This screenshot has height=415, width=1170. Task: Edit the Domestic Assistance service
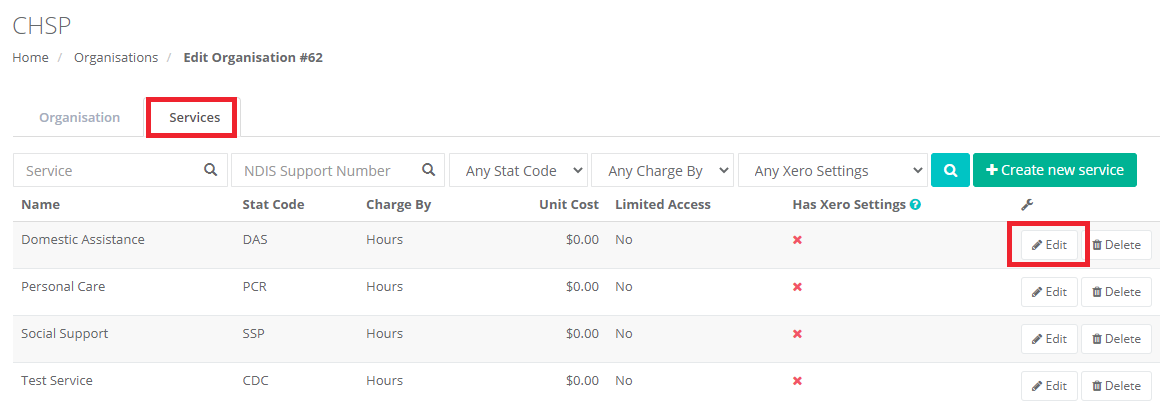(1049, 245)
